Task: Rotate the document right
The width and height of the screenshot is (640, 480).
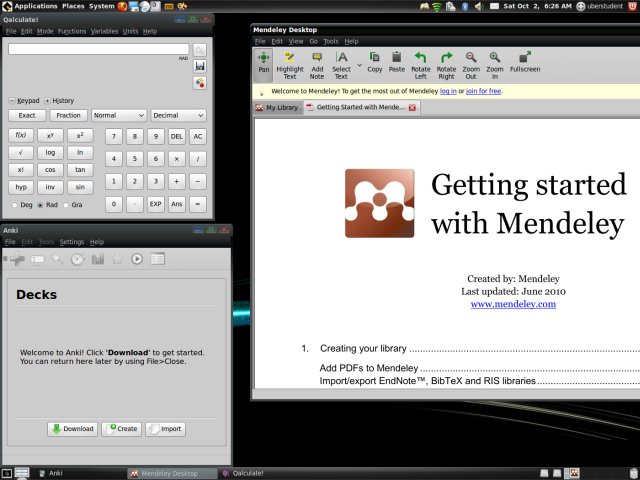Action: tap(446, 63)
